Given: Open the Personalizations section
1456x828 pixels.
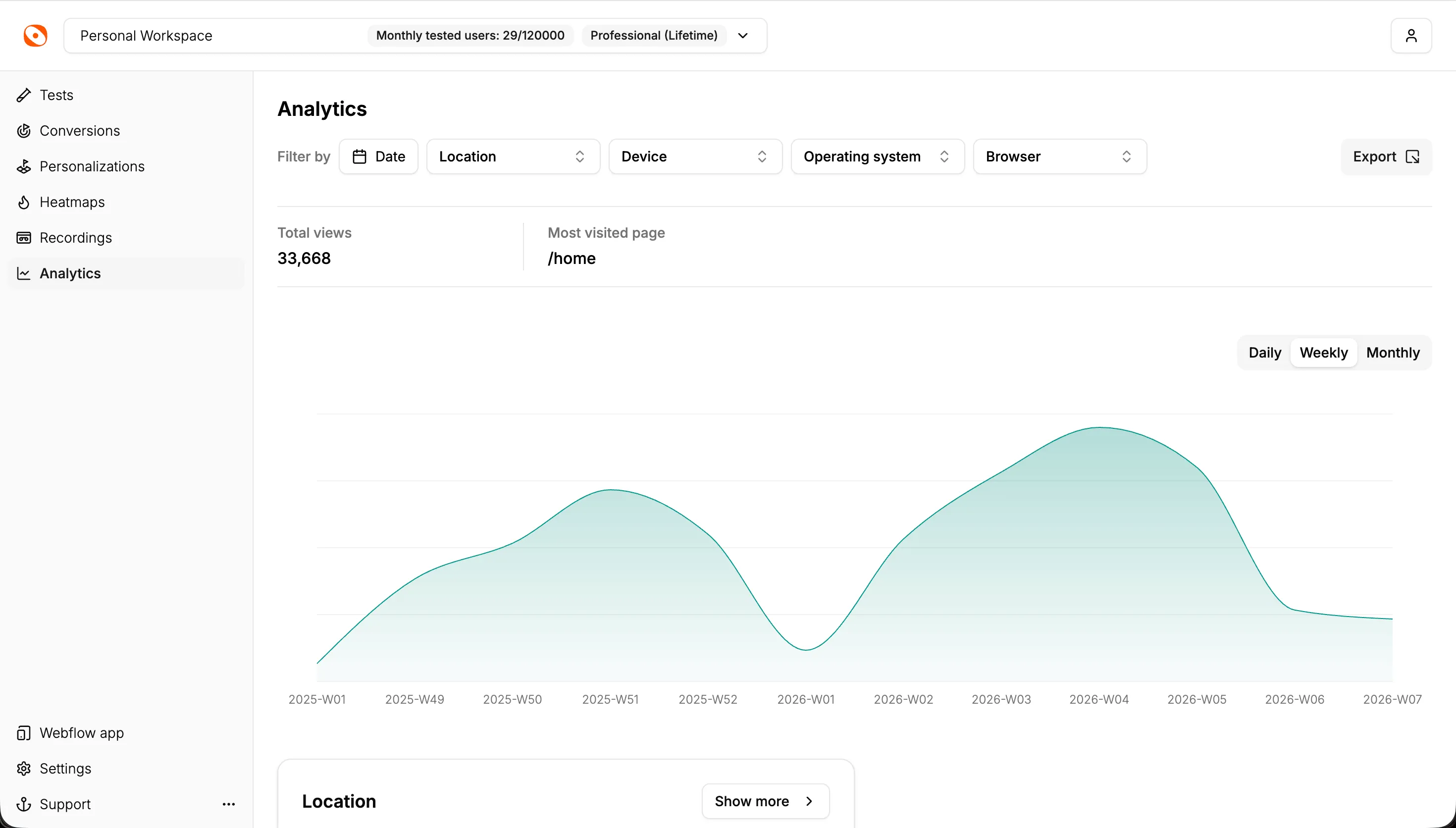Looking at the screenshot, I should point(92,166).
